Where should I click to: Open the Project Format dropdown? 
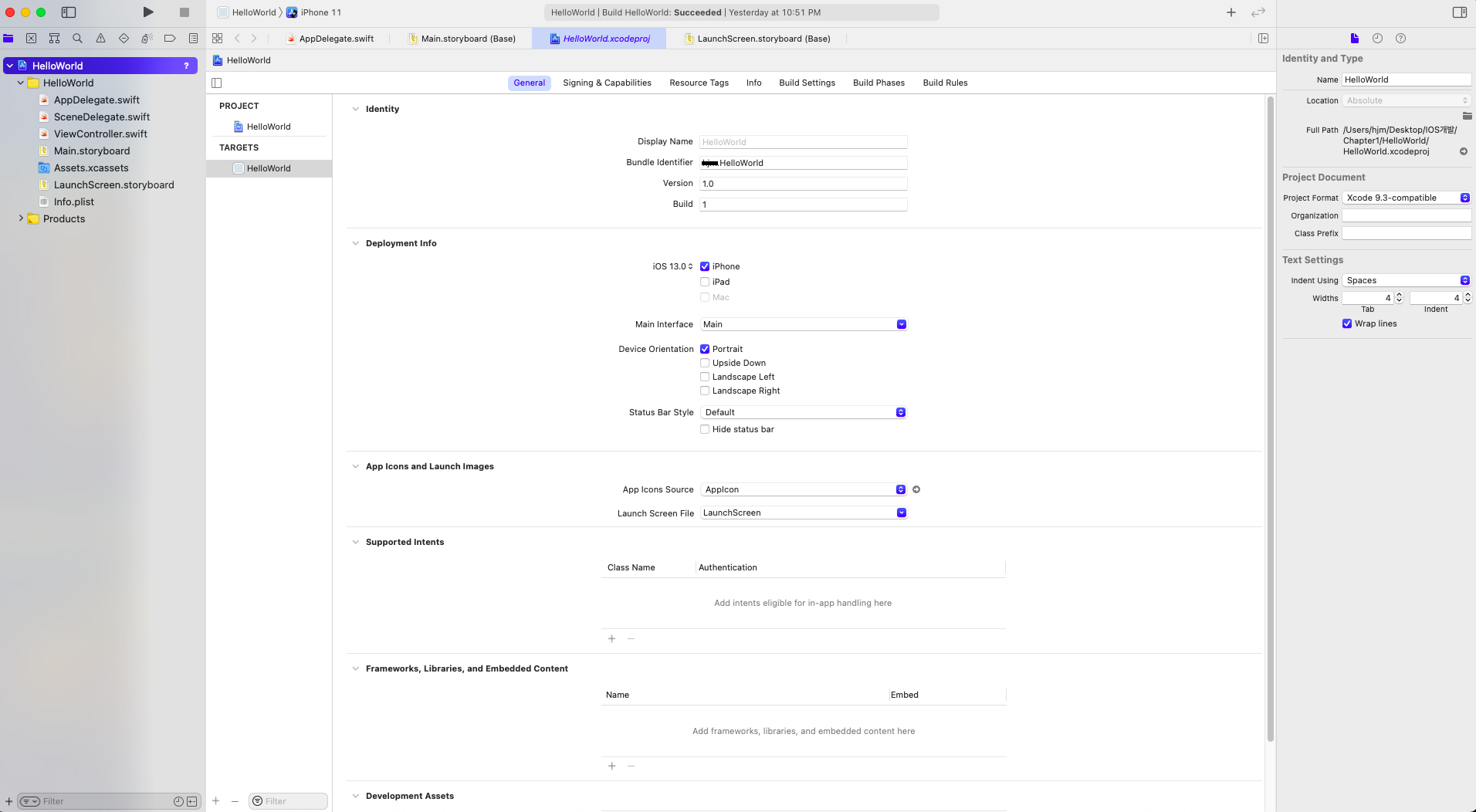pyautogui.click(x=1407, y=198)
